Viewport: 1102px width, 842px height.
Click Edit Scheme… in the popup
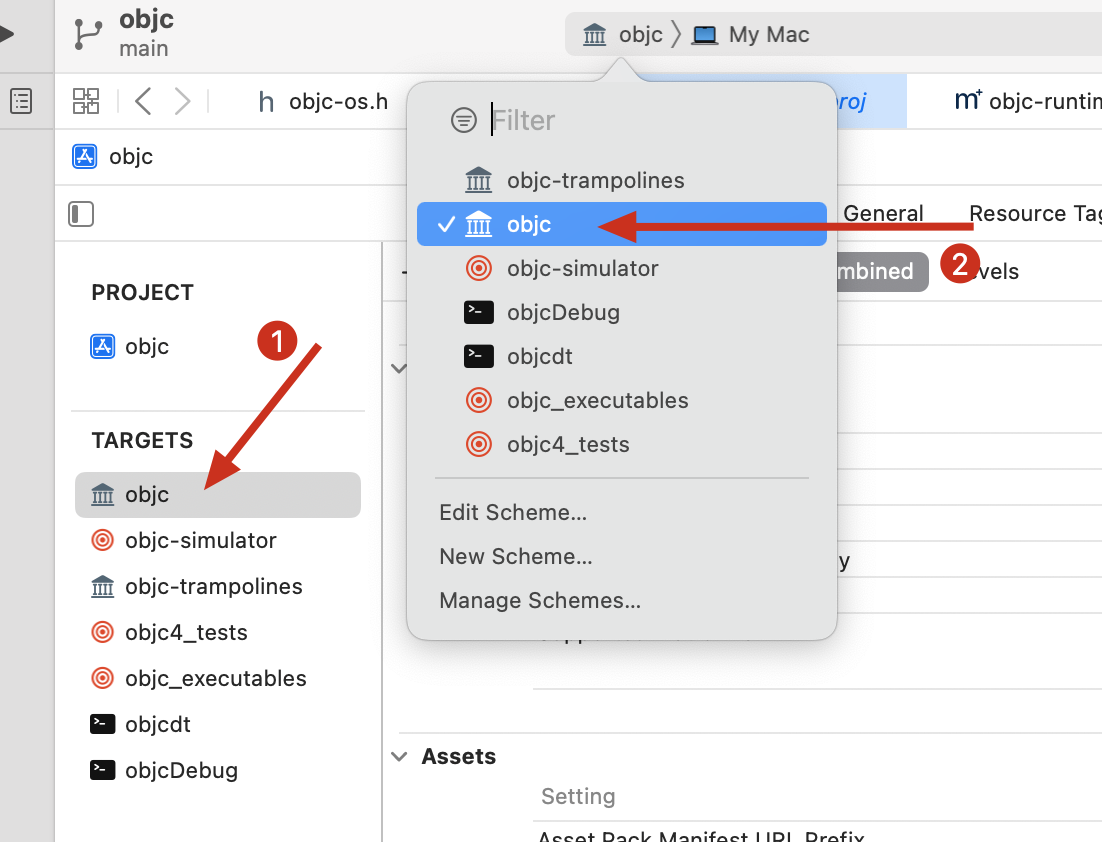click(513, 513)
